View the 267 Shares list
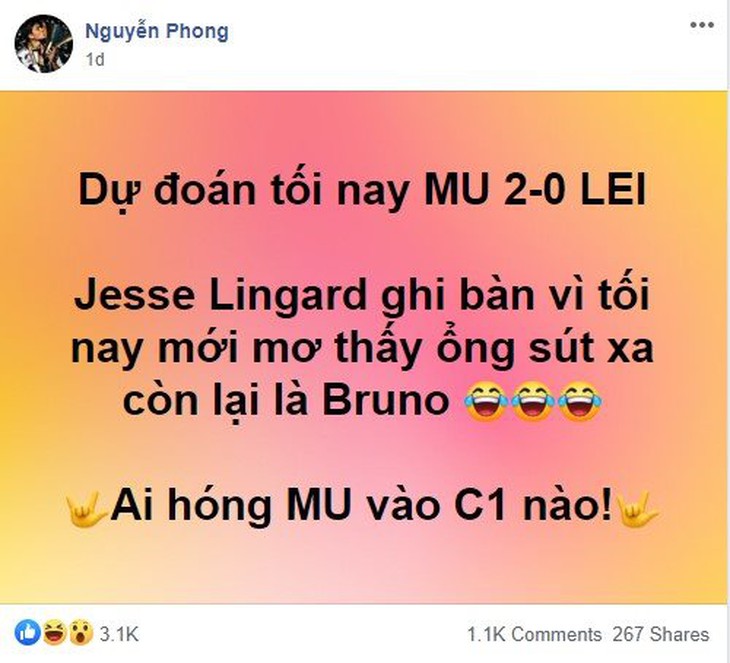The image size is (730, 663). [661, 634]
